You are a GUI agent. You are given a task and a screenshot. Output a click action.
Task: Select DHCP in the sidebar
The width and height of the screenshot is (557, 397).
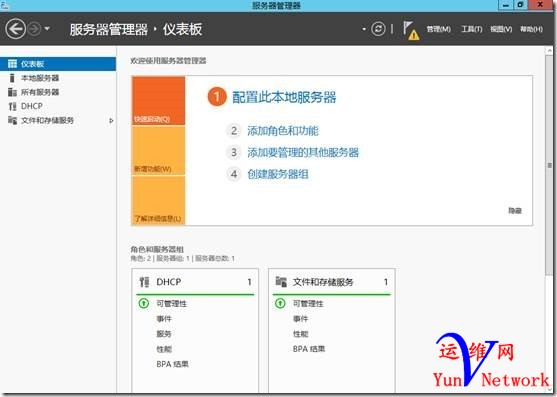58,106
